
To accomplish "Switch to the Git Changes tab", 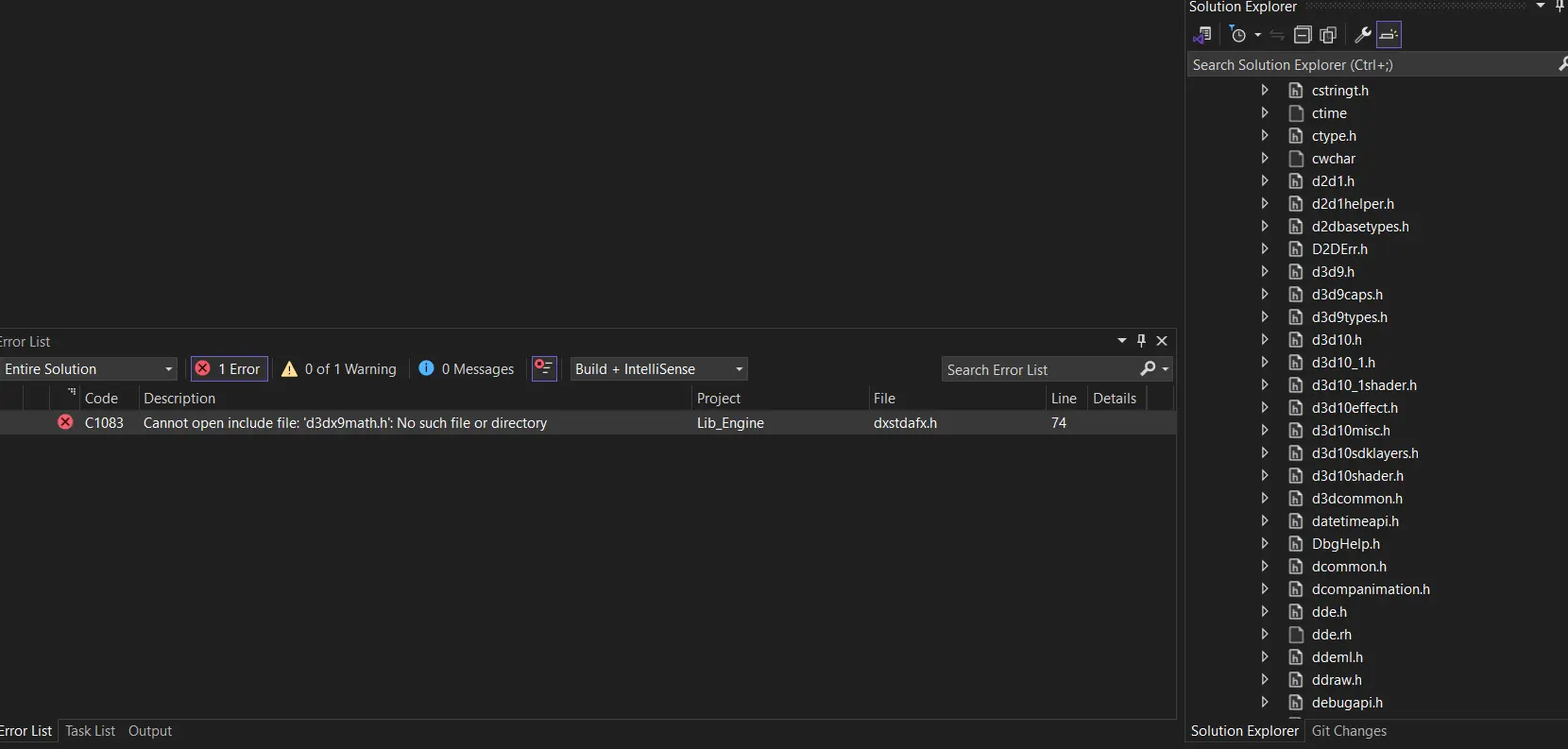I will pos(1349,731).
